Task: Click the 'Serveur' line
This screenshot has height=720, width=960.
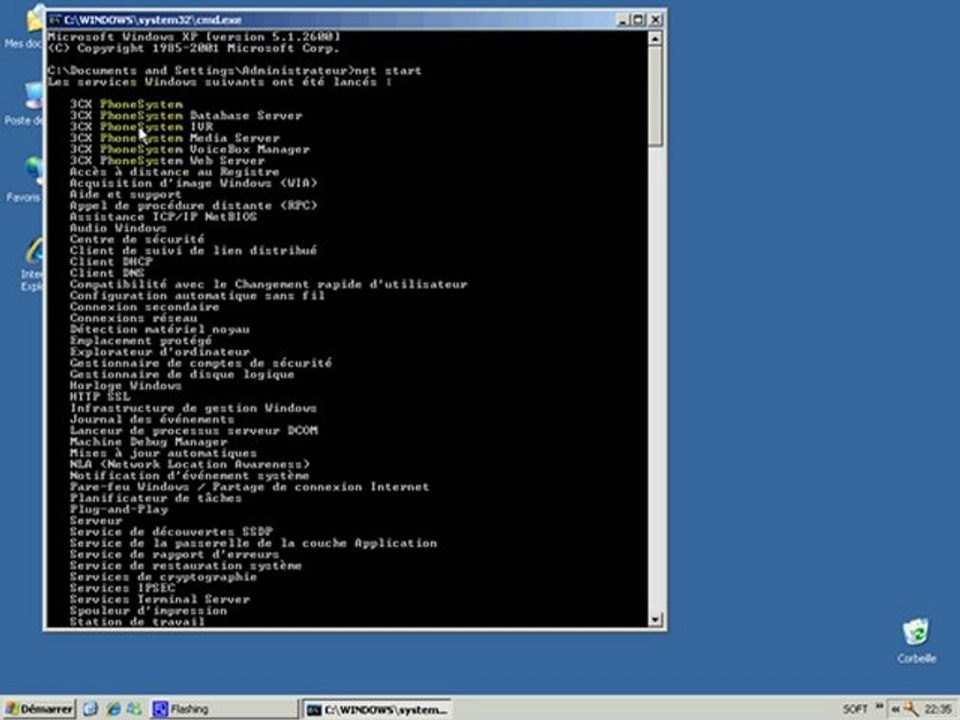Action: (96, 521)
